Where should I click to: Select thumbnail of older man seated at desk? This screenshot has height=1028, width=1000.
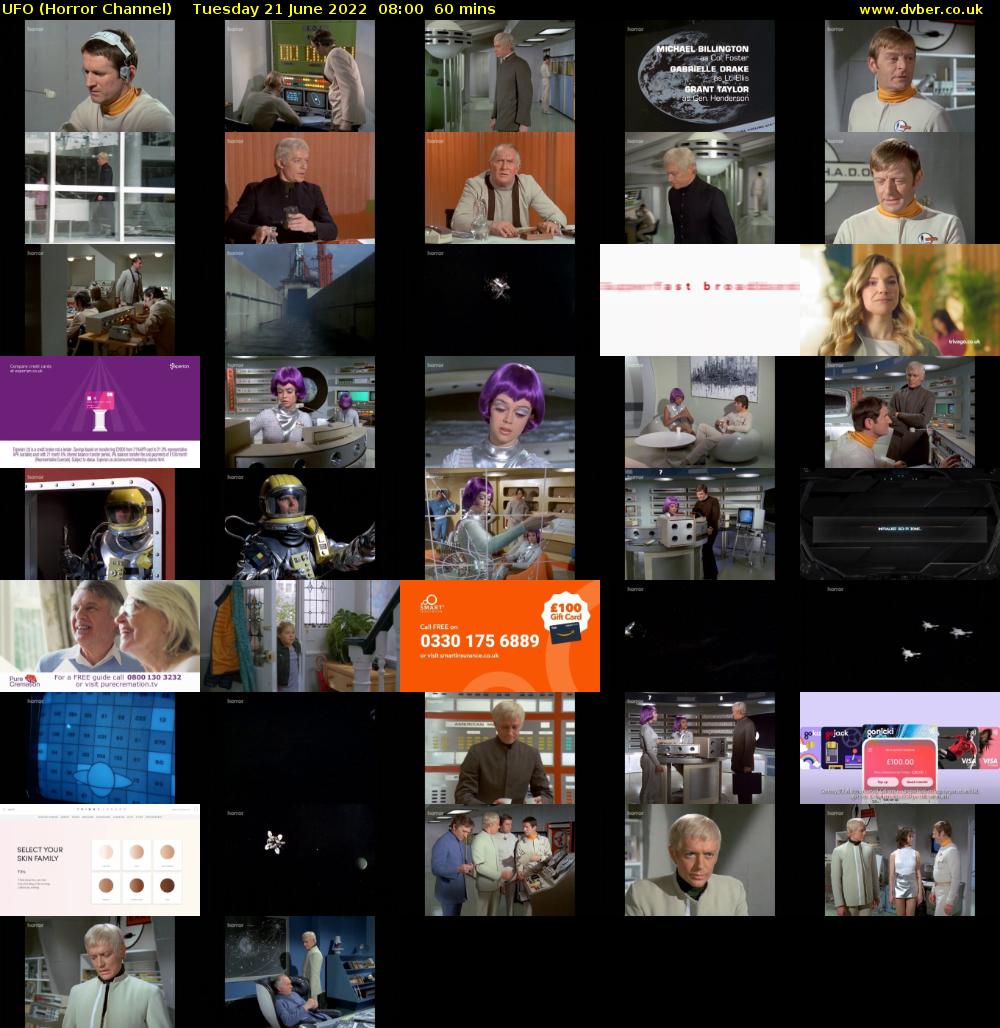(500, 188)
